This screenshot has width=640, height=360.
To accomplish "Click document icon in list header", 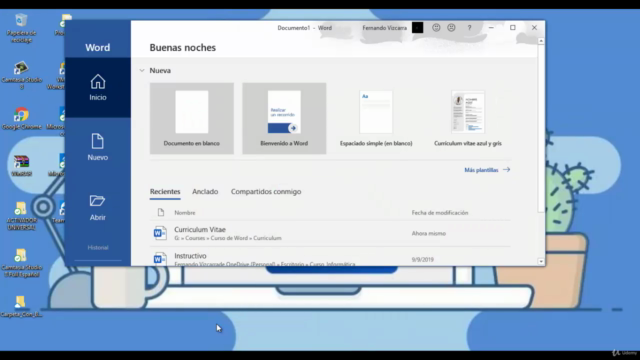I will tap(161, 212).
